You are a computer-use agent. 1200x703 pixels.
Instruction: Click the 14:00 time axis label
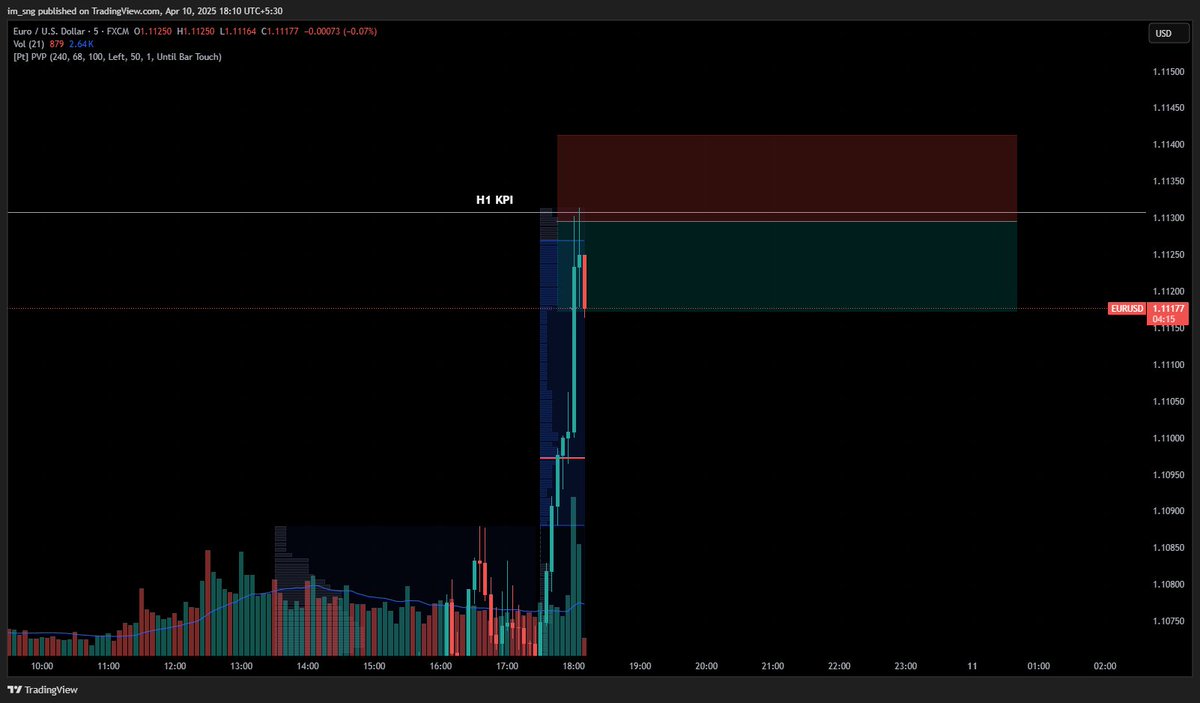[x=308, y=666]
